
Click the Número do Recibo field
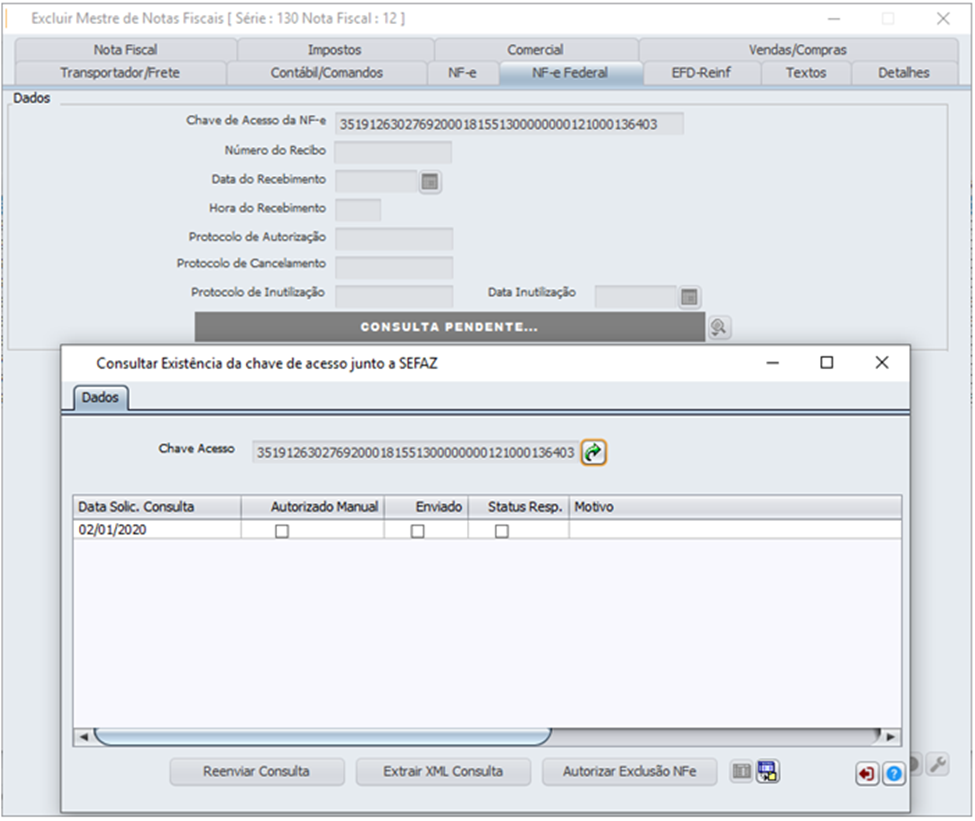[393, 152]
